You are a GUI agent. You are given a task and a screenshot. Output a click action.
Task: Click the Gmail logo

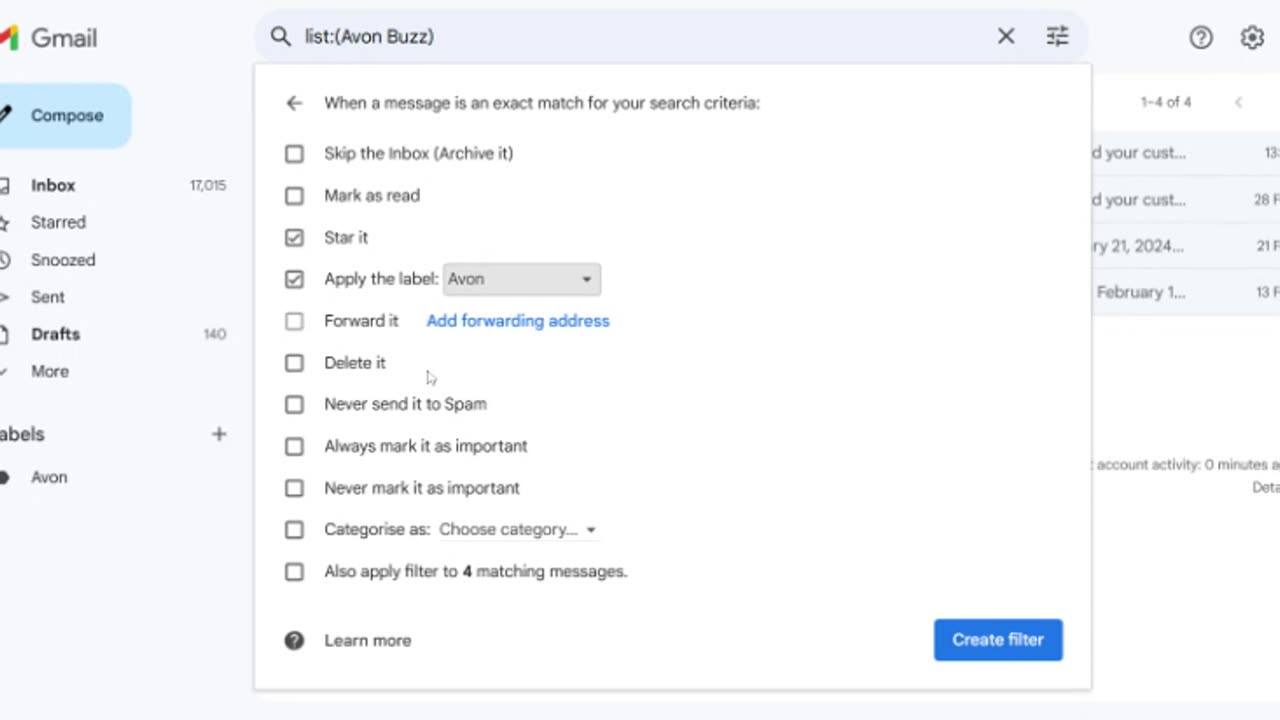pyautogui.click(x=48, y=38)
